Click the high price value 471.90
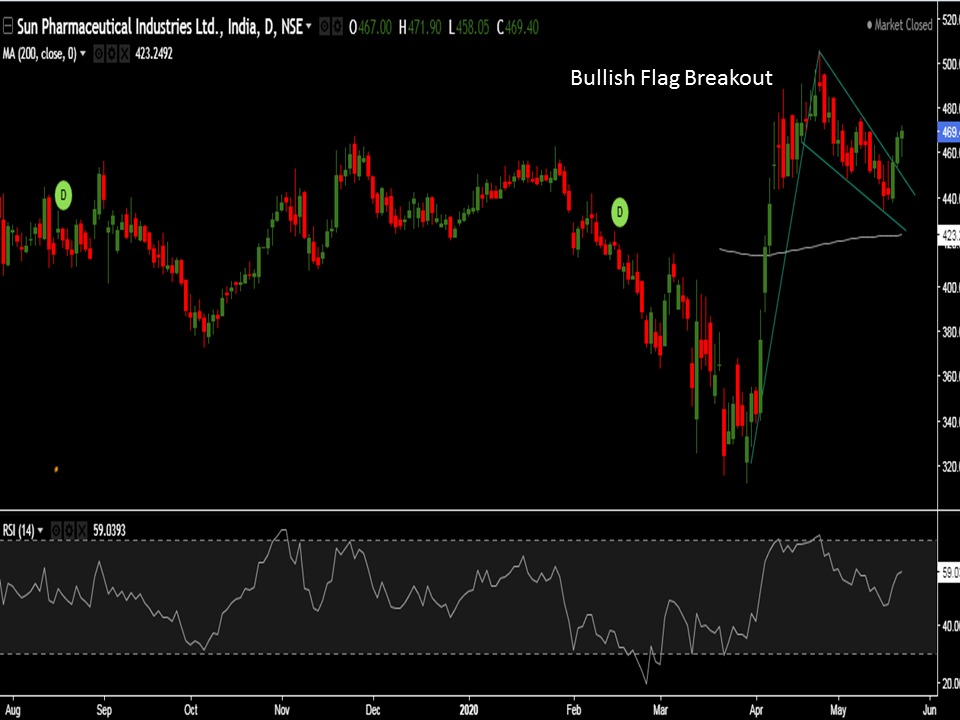The image size is (960, 720). pos(424,28)
